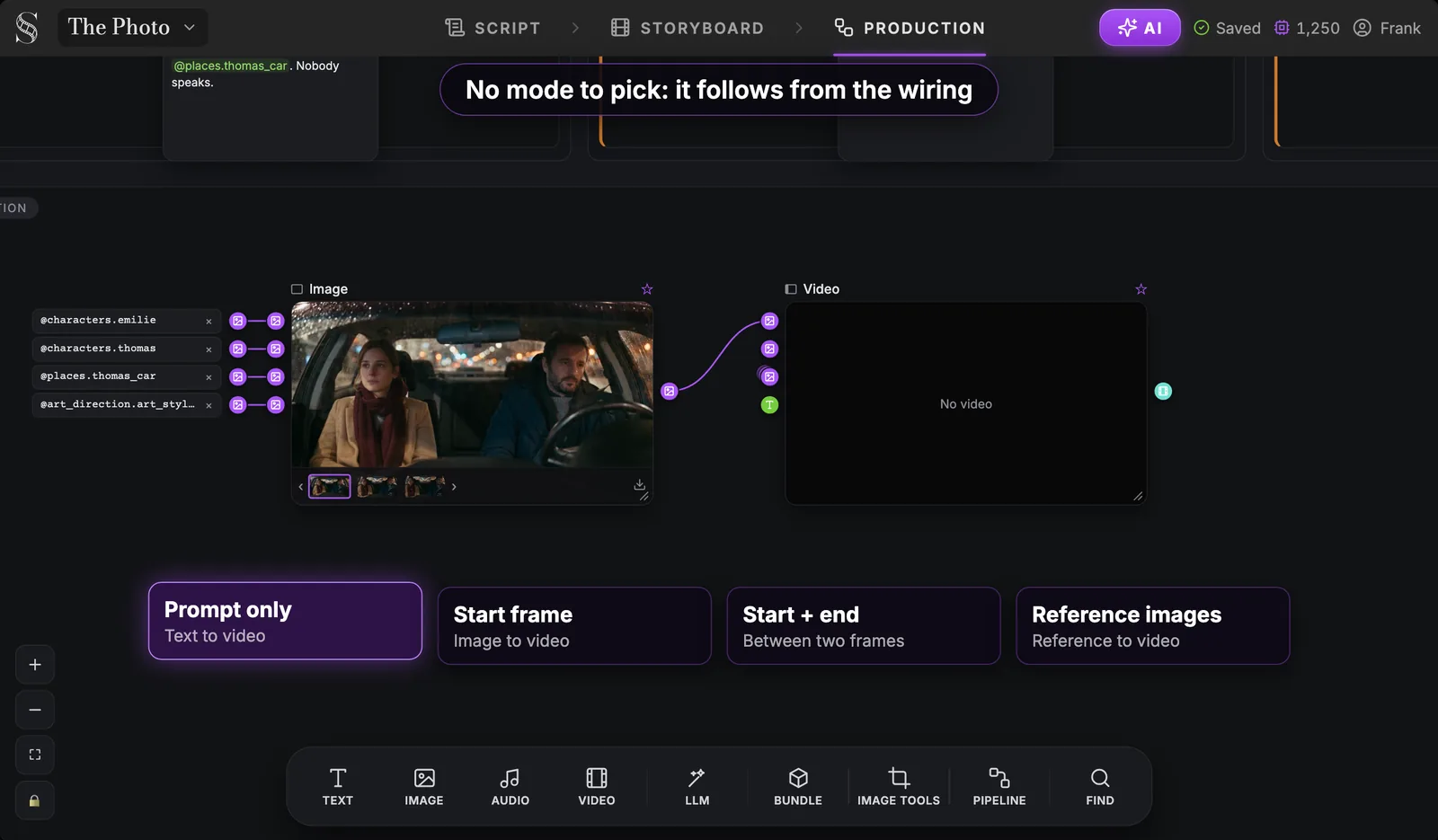Favorite the Image node with its star
The height and width of the screenshot is (840, 1438).
(647, 289)
